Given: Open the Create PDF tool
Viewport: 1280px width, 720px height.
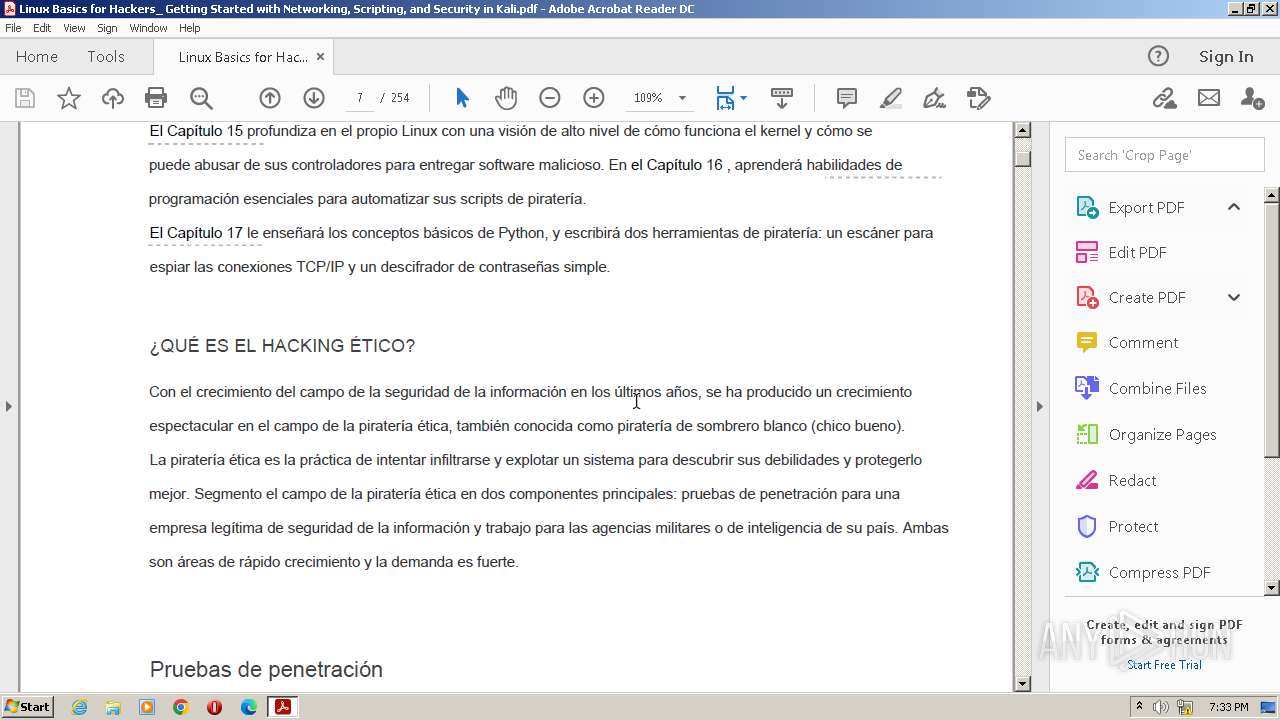Looking at the screenshot, I should 1147,297.
